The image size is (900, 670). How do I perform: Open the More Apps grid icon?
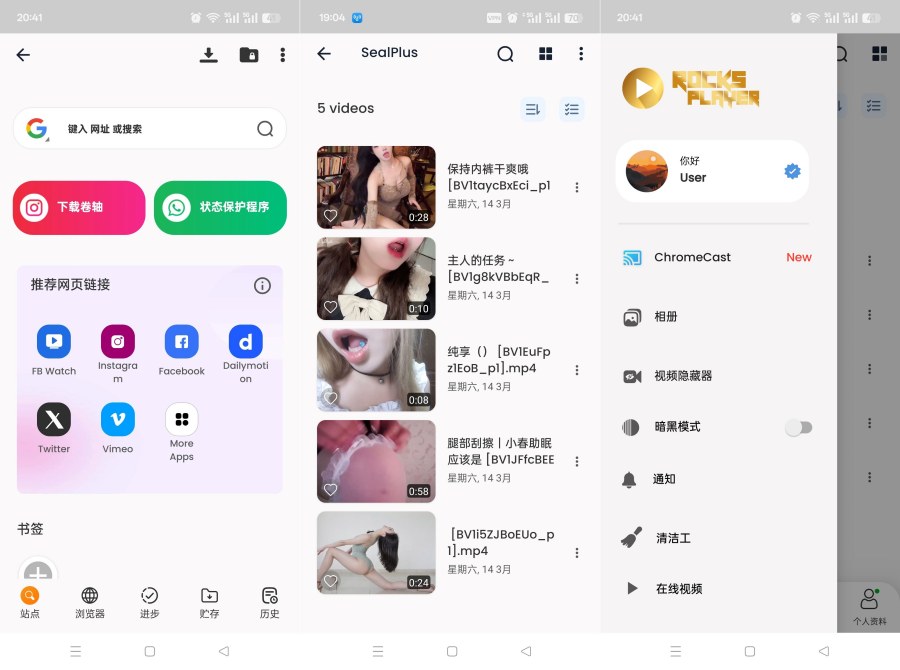[181, 419]
